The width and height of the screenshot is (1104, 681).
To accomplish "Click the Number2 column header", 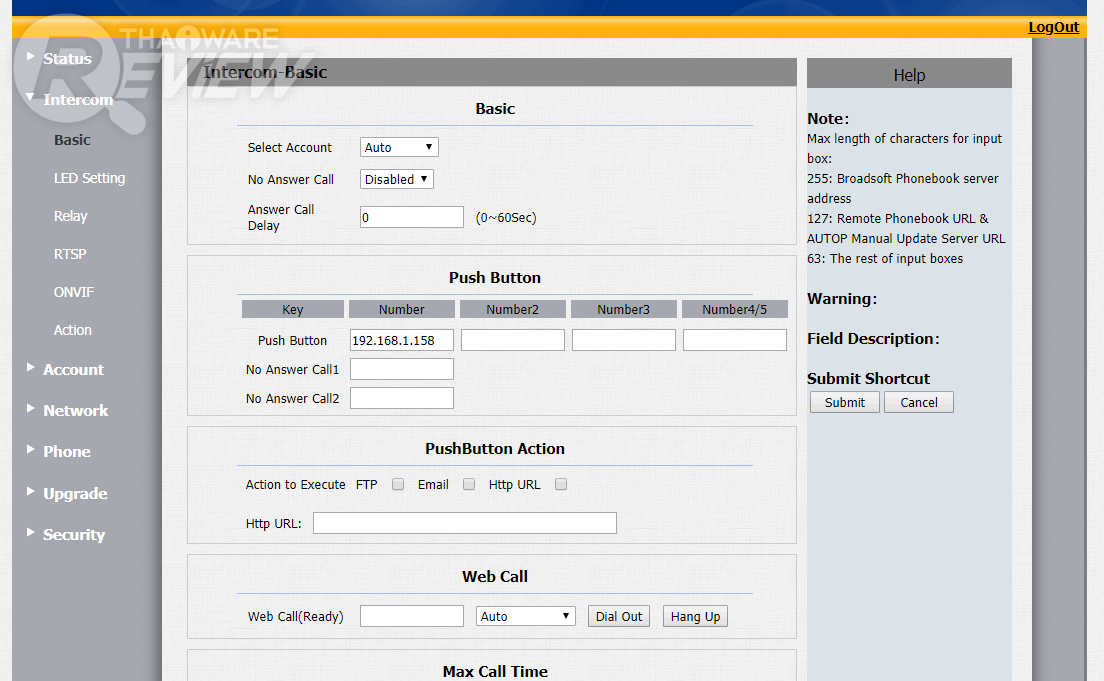I will pos(513,309).
